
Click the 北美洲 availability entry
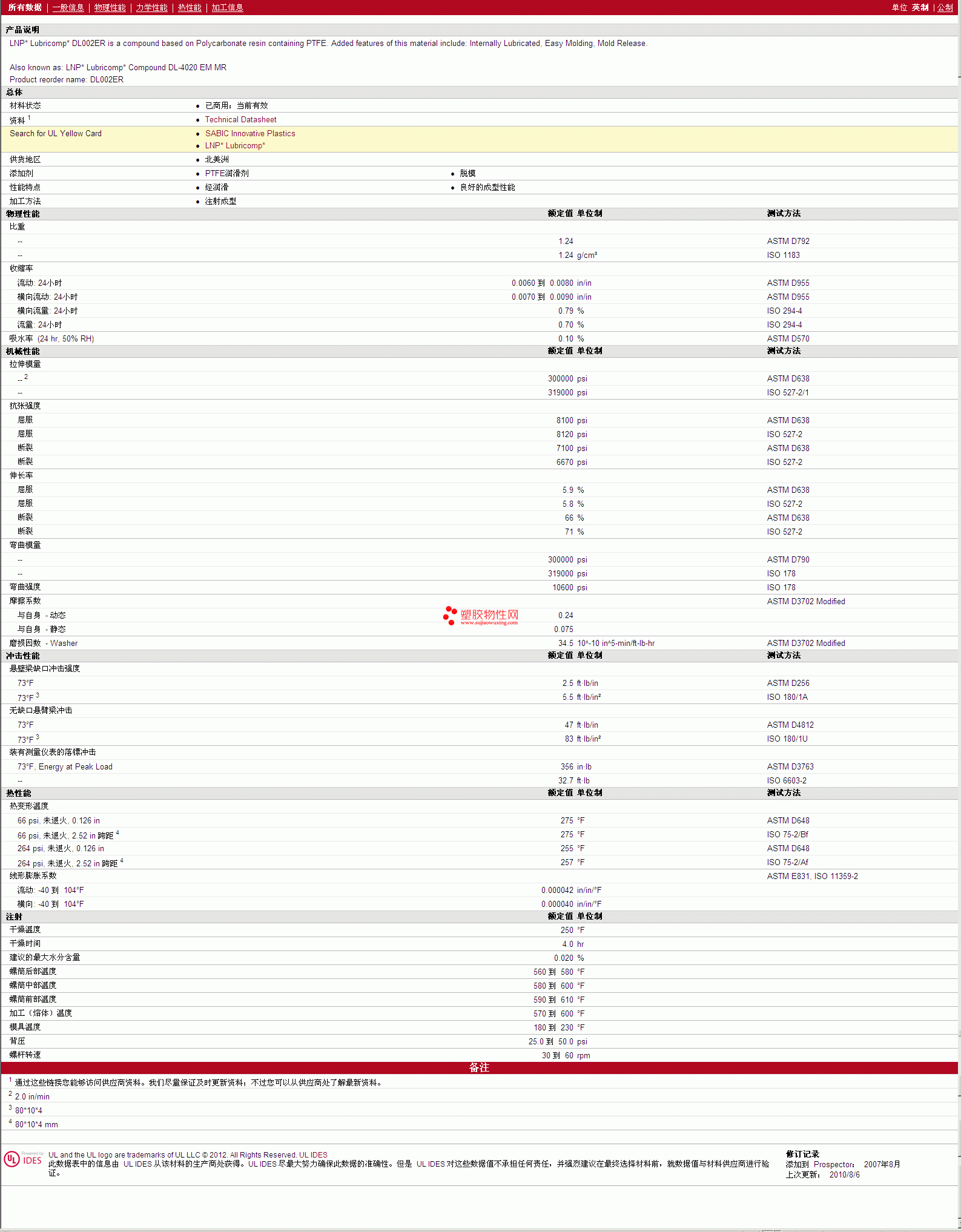point(217,159)
